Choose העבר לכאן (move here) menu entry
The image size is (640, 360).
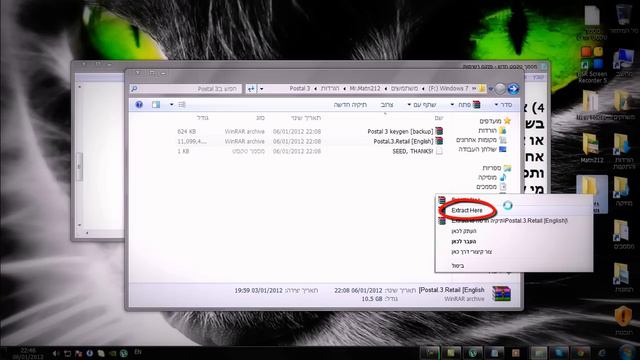464,241
